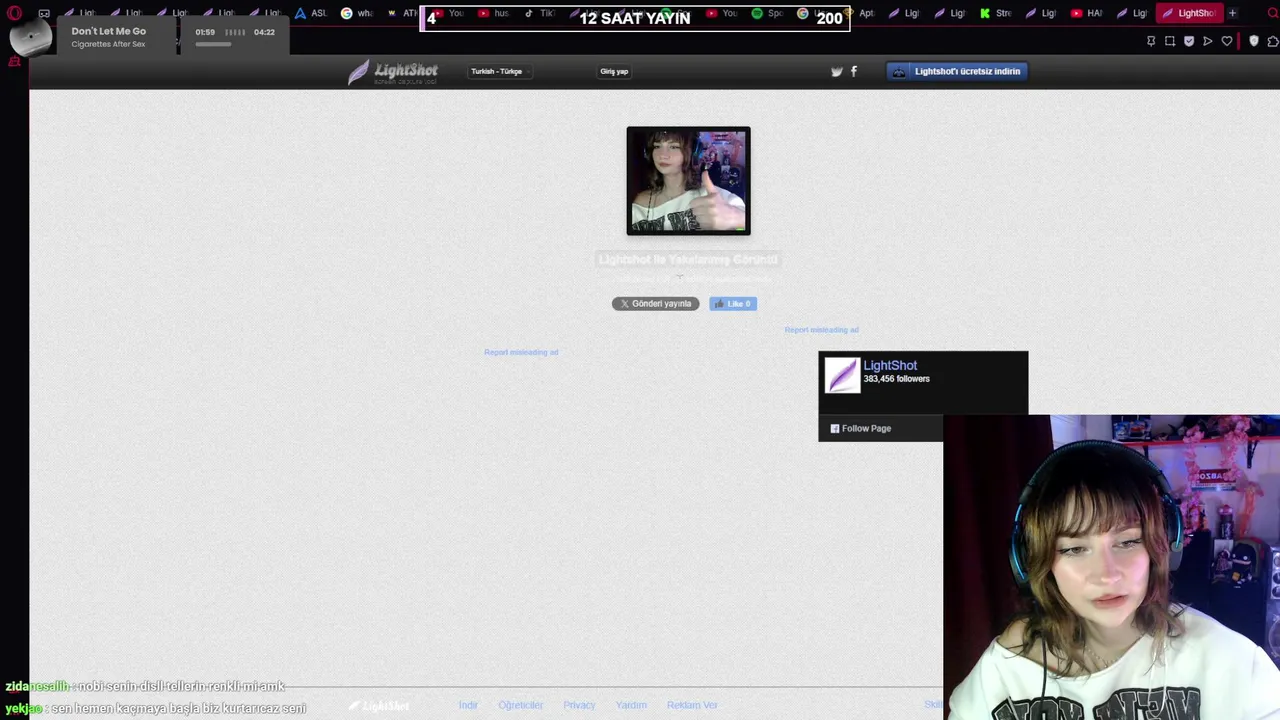
Task: Click the Gönderi yayınla post button
Action: [655, 303]
